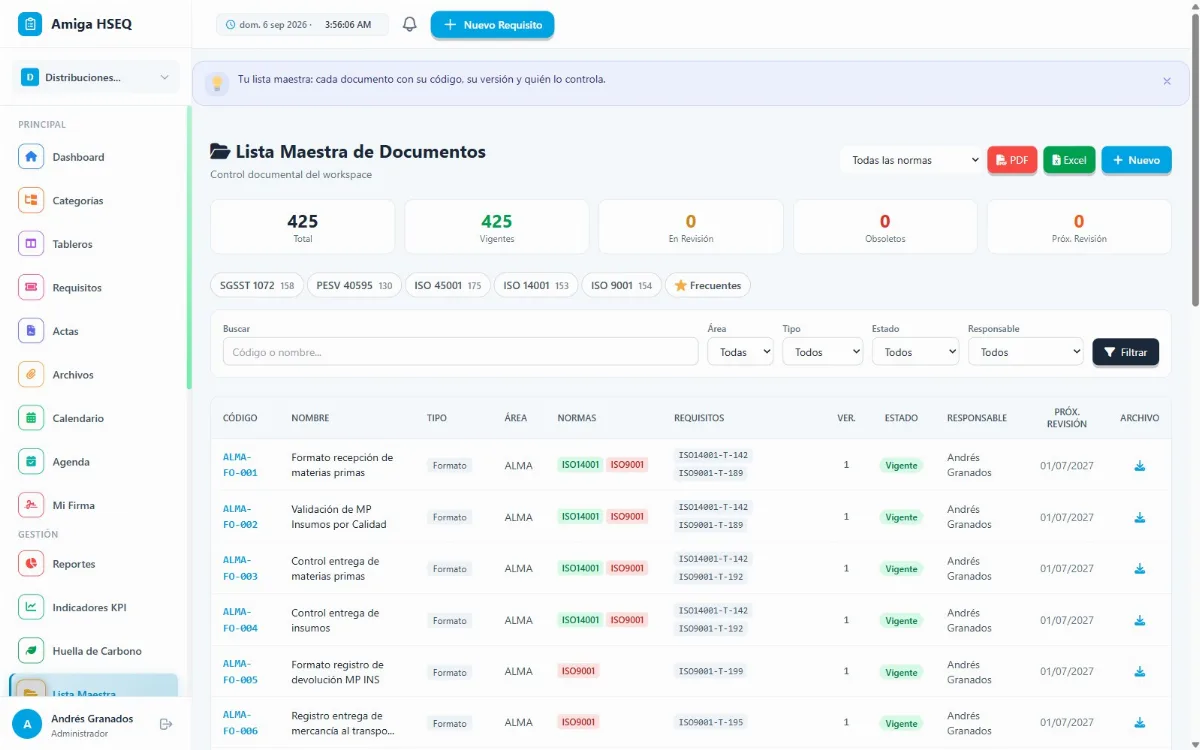Click the Próx. Revisión stat card
This screenshot has height=750, width=1200.
click(x=1079, y=227)
